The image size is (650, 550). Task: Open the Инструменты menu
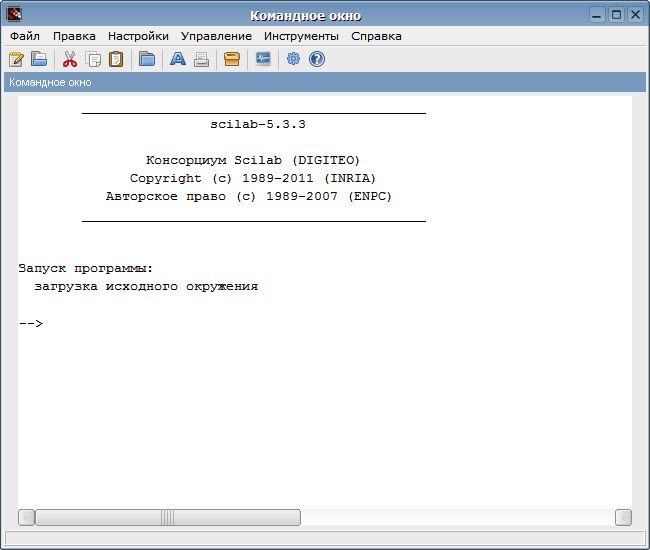tap(301, 36)
